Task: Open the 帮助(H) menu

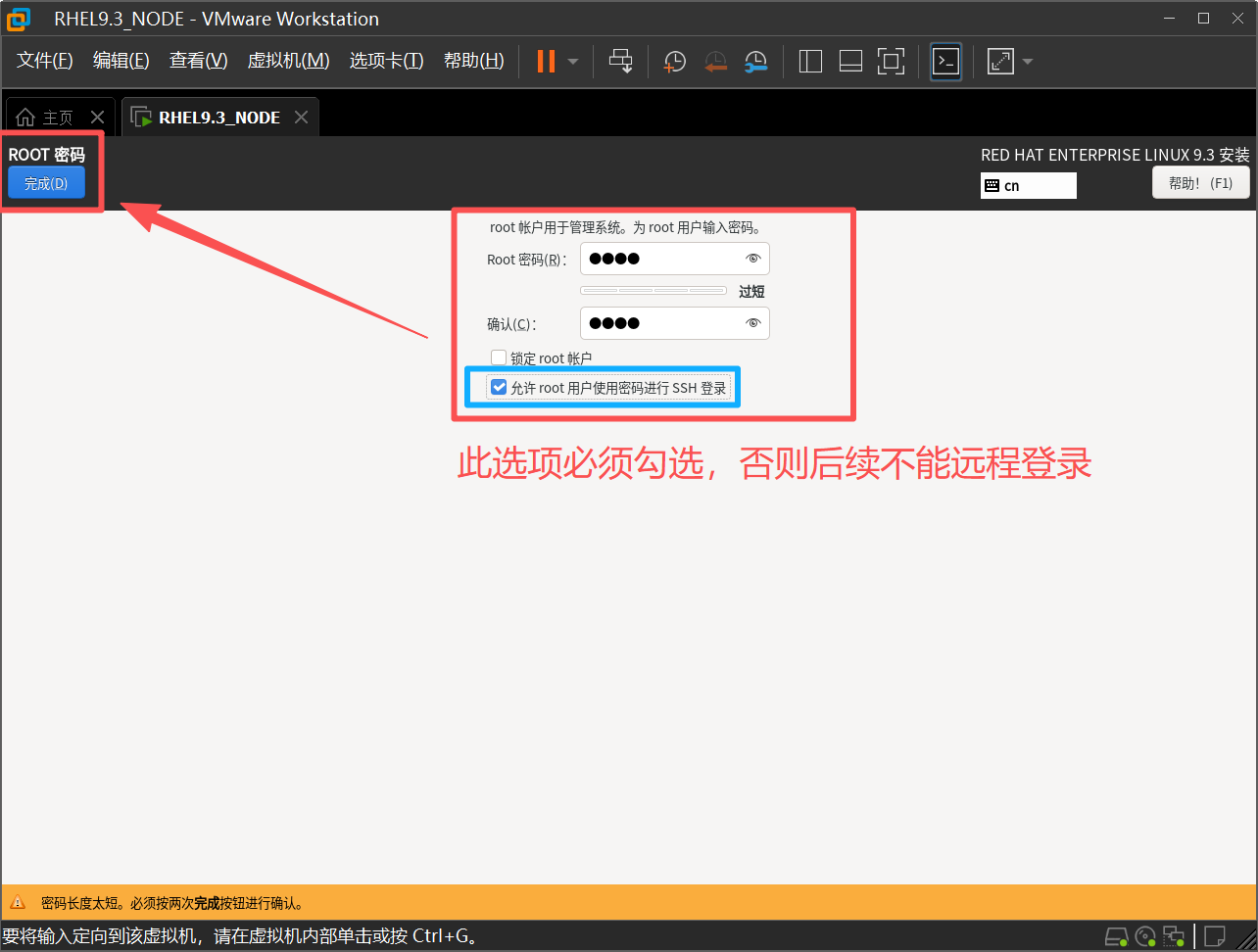Action: pyautogui.click(x=474, y=61)
